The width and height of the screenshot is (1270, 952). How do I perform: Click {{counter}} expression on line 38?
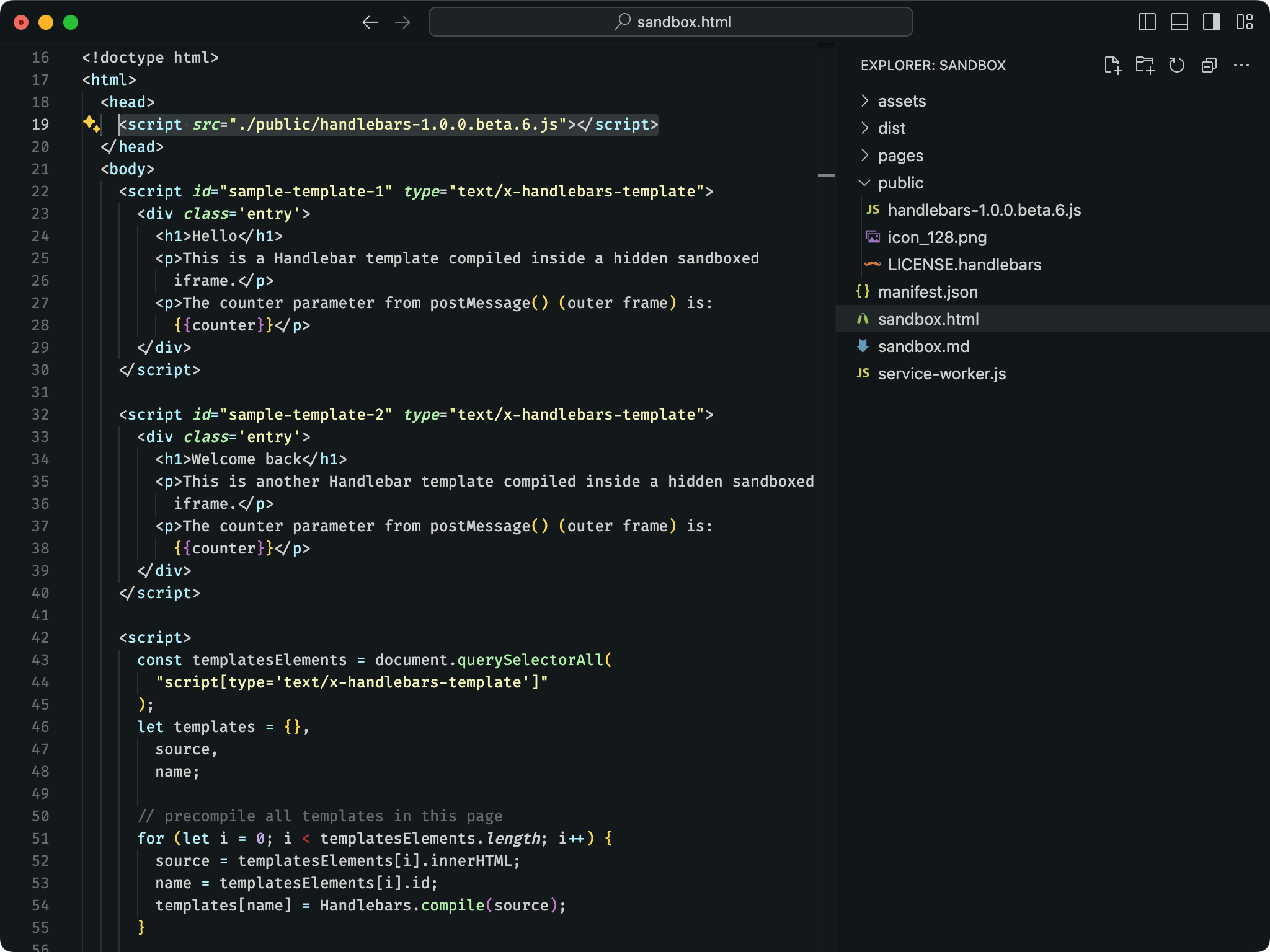224,549
